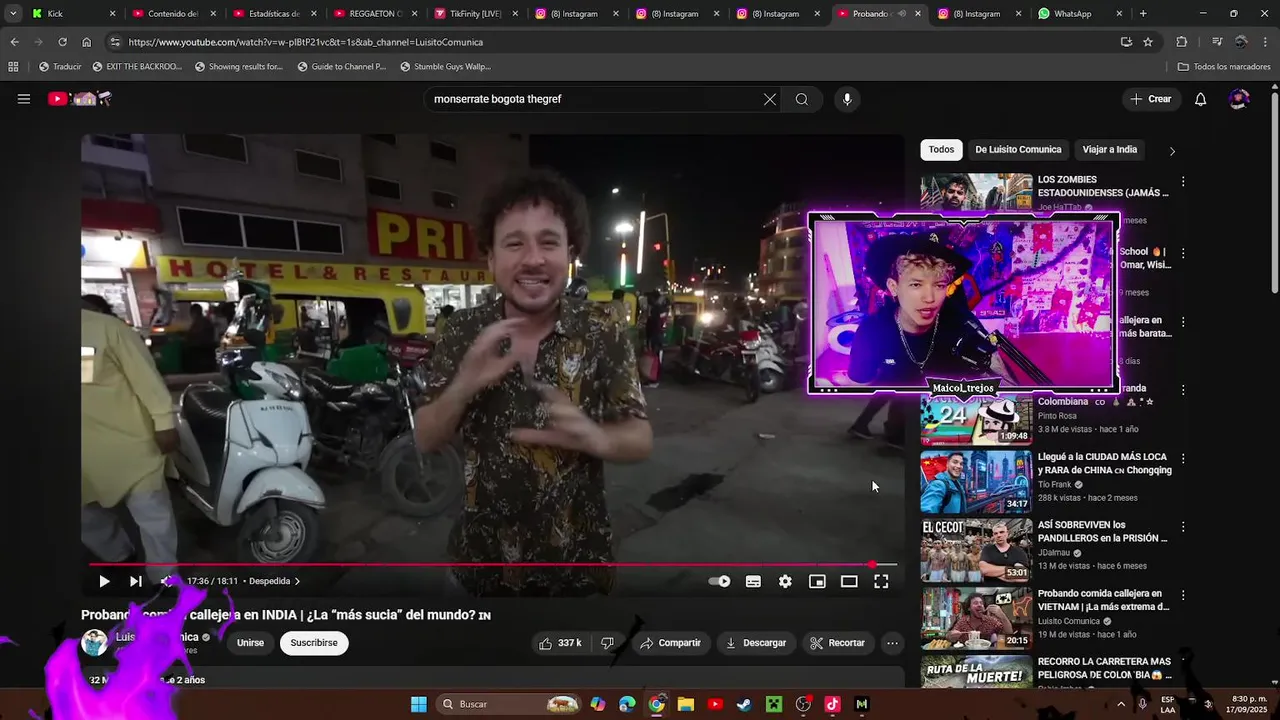The image size is (1280, 720).
Task: Mute the video with the volume icon
Action: click(168, 581)
